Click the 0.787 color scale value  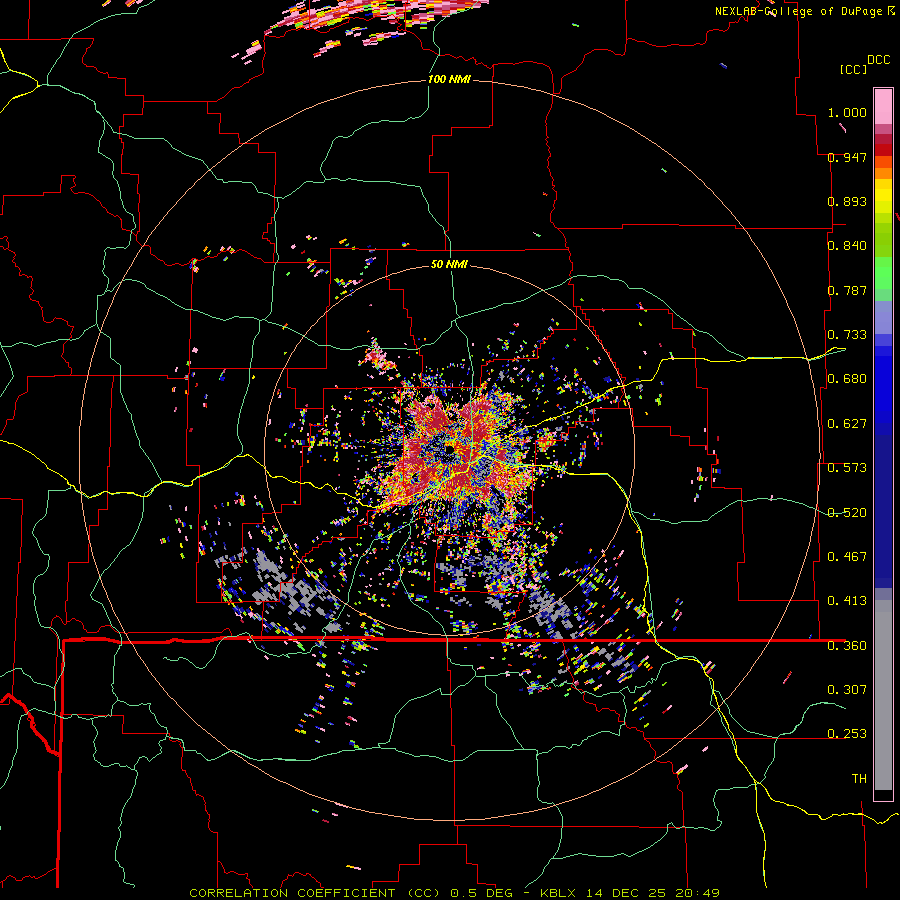pos(847,290)
